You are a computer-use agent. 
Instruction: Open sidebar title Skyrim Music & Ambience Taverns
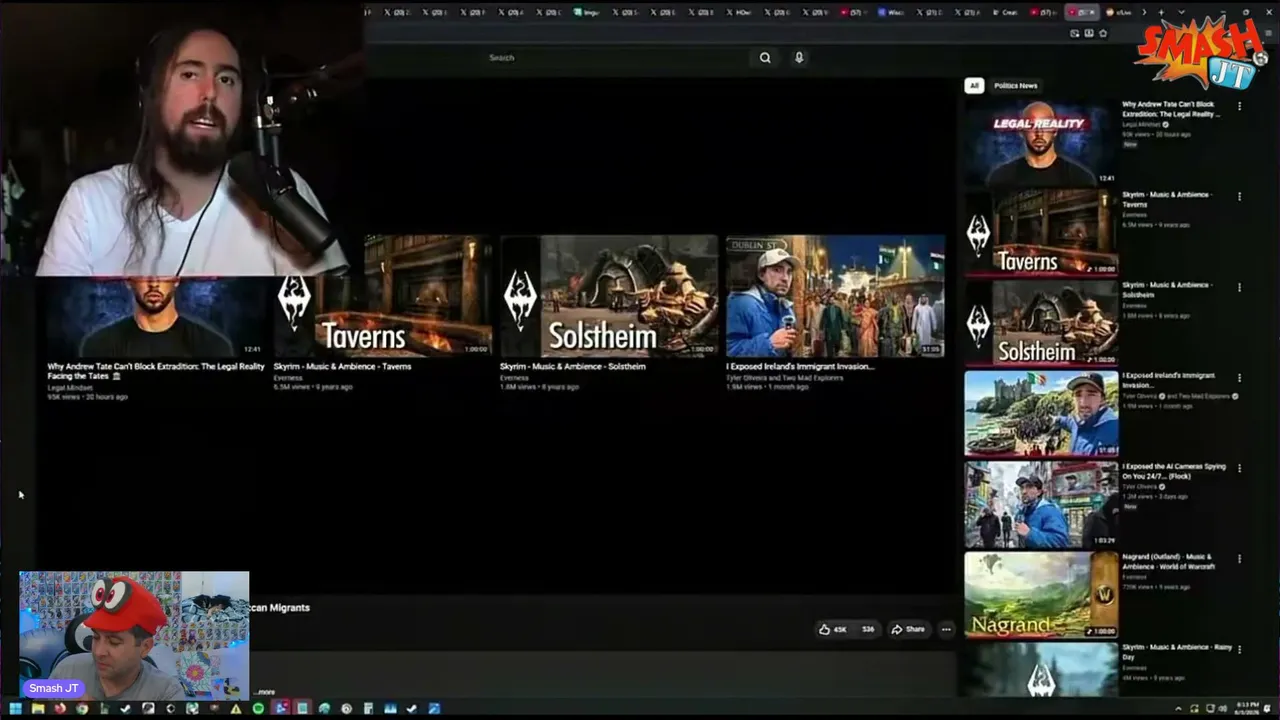1168,199
